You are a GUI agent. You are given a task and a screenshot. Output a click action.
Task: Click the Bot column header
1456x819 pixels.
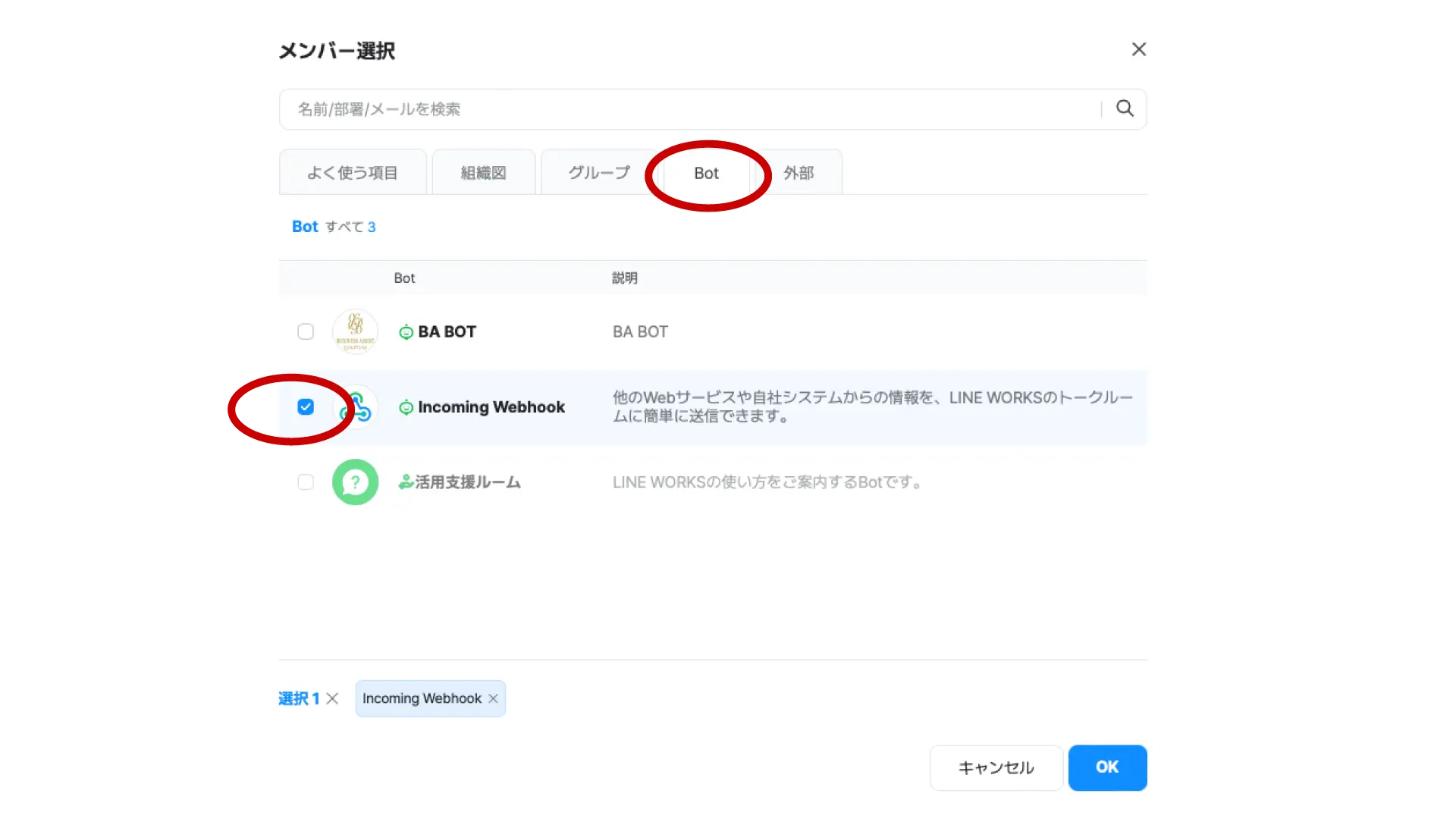(404, 278)
